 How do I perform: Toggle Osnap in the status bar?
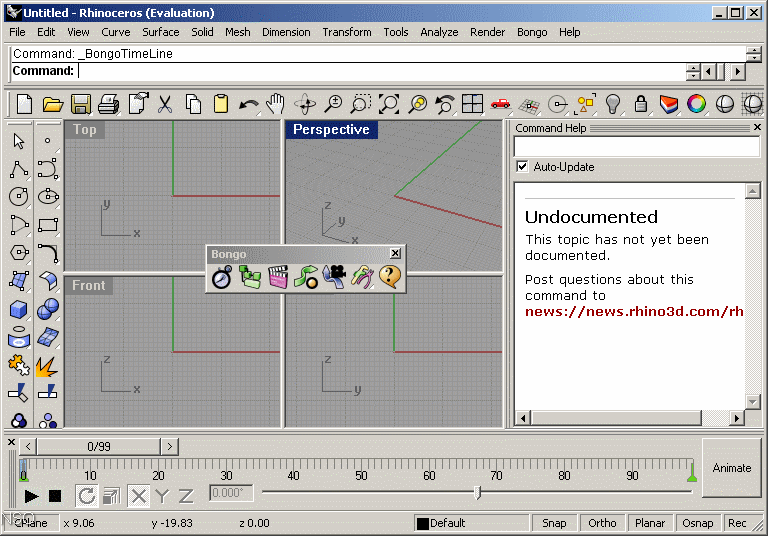(x=698, y=523)
